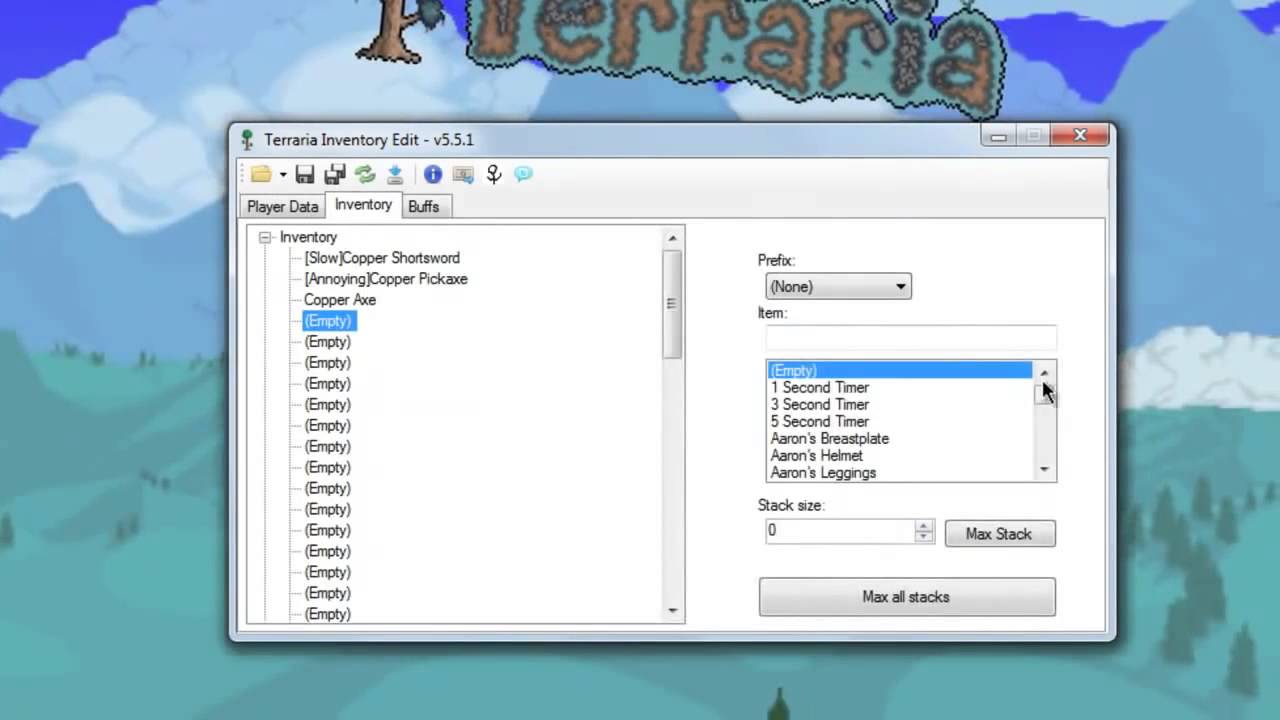Click the blue download arrow toolbar icon
This screenshot has height=720, width=1280.
point(395,175)
